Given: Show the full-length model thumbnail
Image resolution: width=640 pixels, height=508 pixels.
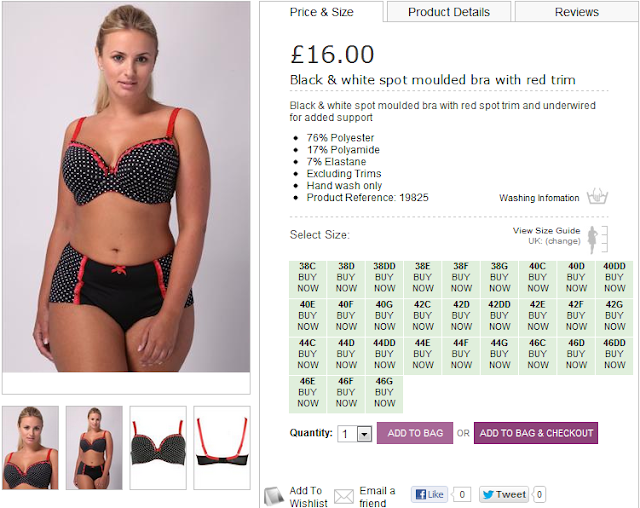Looking at the screenshot, I should click(94, 448).
